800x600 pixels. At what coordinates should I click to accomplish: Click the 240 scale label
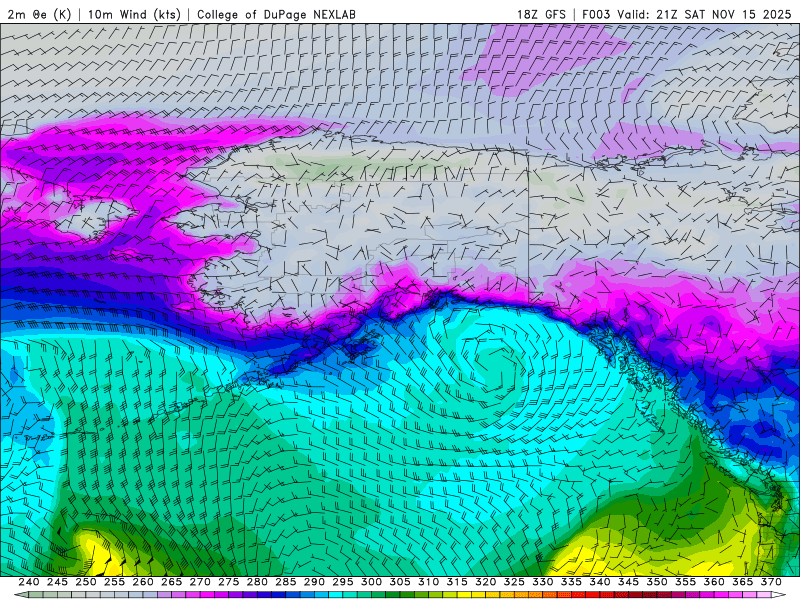(29, 582)
